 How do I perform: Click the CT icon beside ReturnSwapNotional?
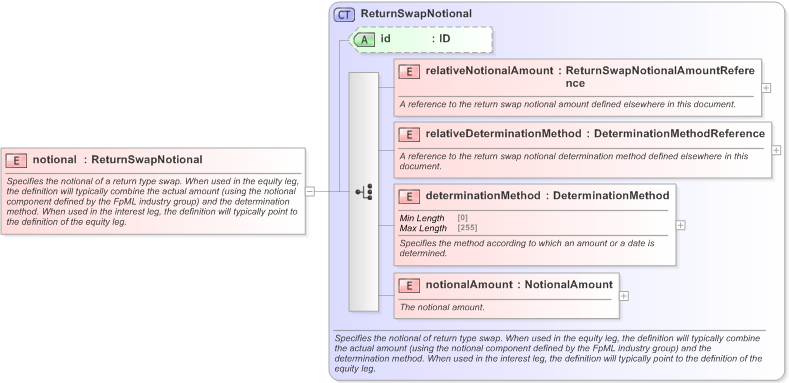coord(344,15)
